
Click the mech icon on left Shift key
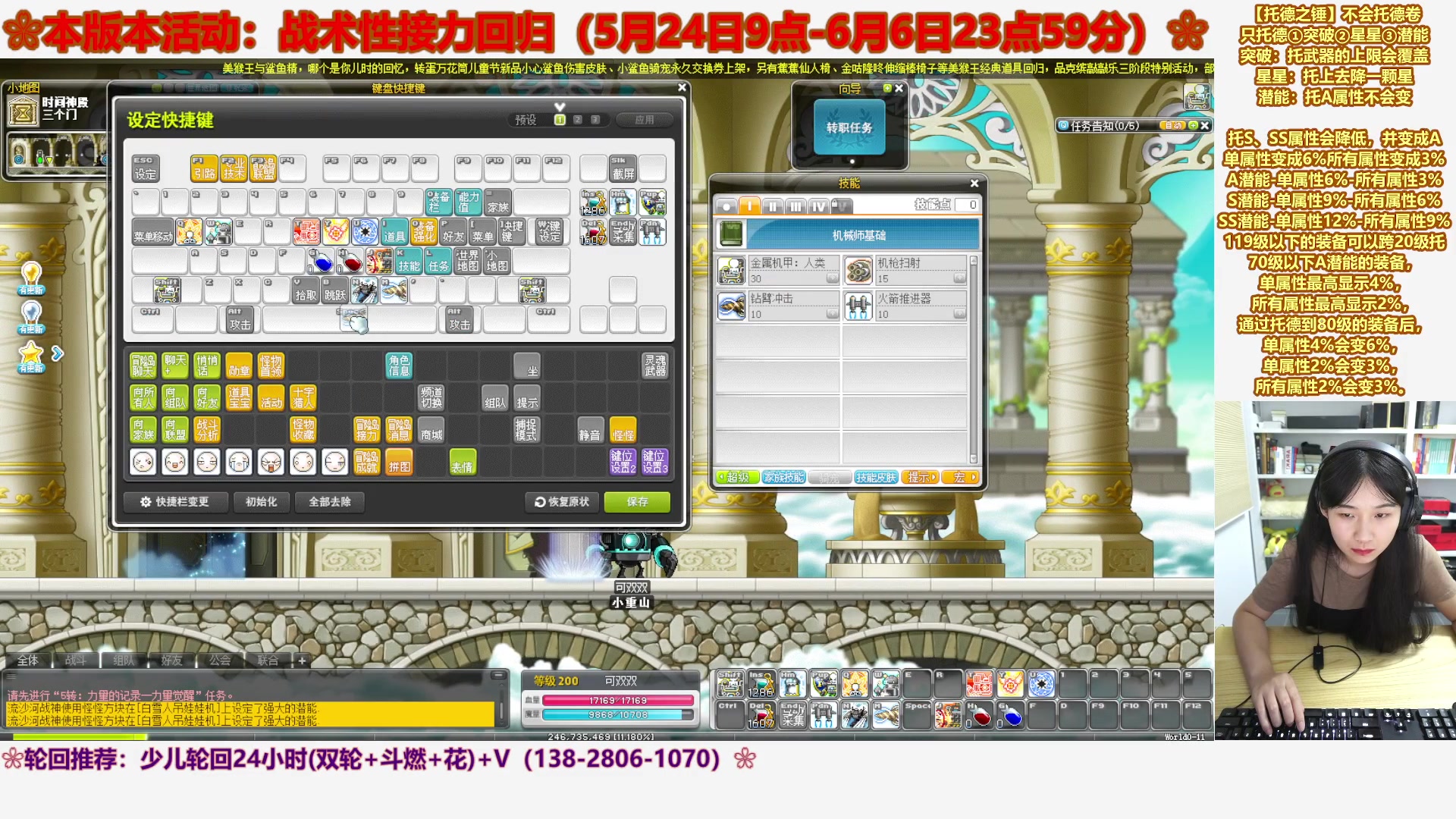pos(168,290)
